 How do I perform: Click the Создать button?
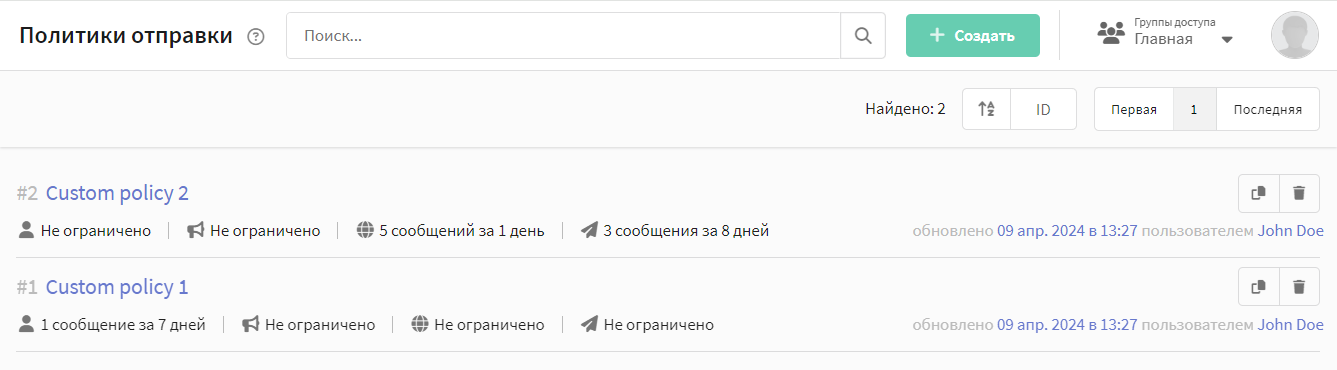click(973, 36)
